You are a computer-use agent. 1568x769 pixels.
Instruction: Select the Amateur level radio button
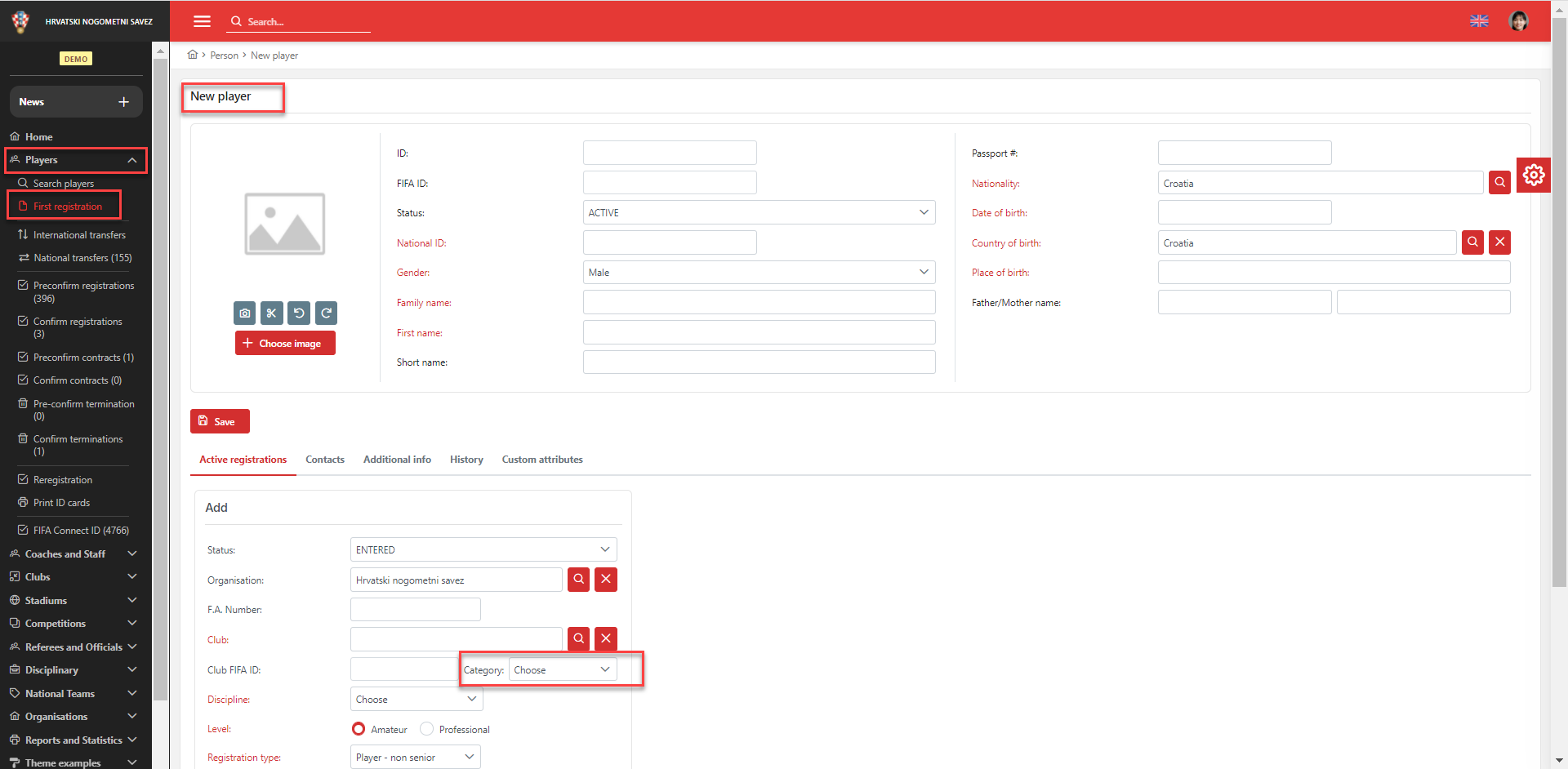coord(359,729)
